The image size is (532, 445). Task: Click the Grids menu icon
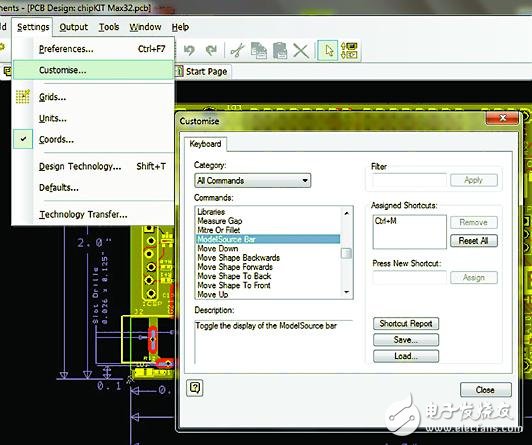click(x=23, y=97)
